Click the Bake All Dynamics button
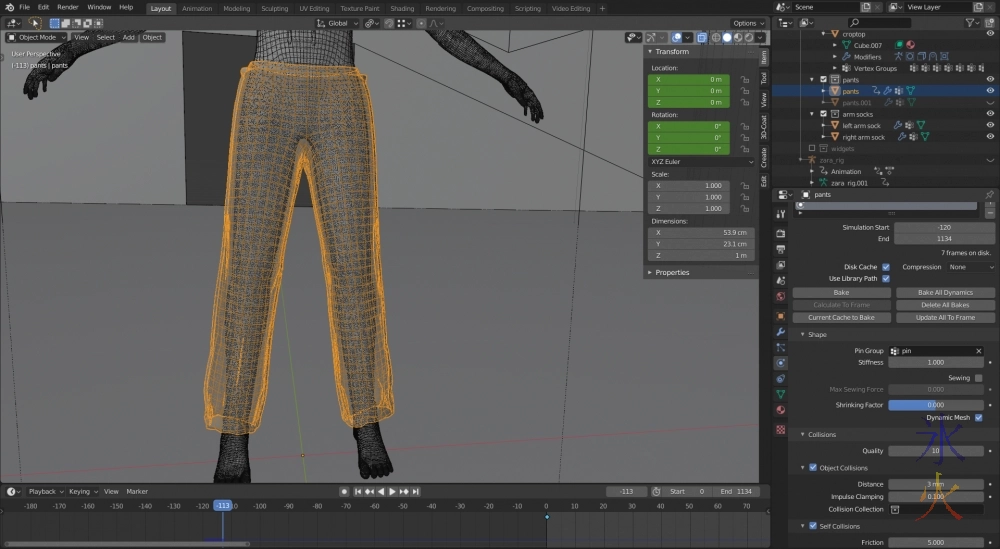The width and height of the screenshot is (1000, 549). point(945,293)
